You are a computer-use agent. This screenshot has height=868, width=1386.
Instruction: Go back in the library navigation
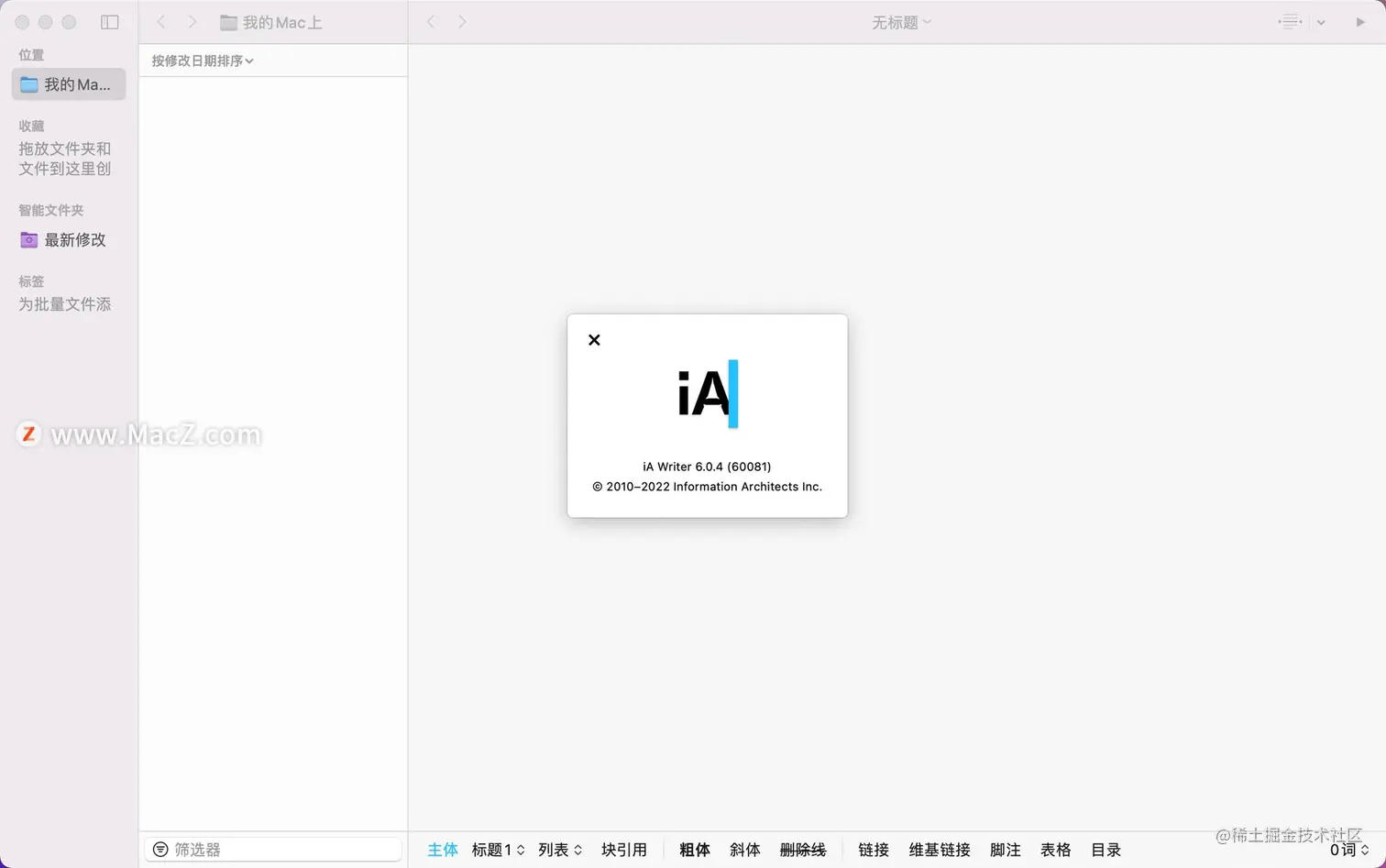click(x=161, y=22)
